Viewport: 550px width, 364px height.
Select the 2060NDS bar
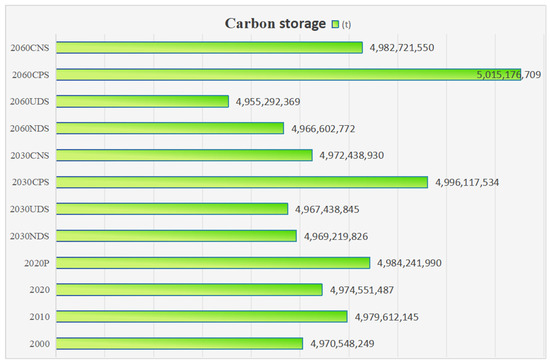tap(170, 128)
